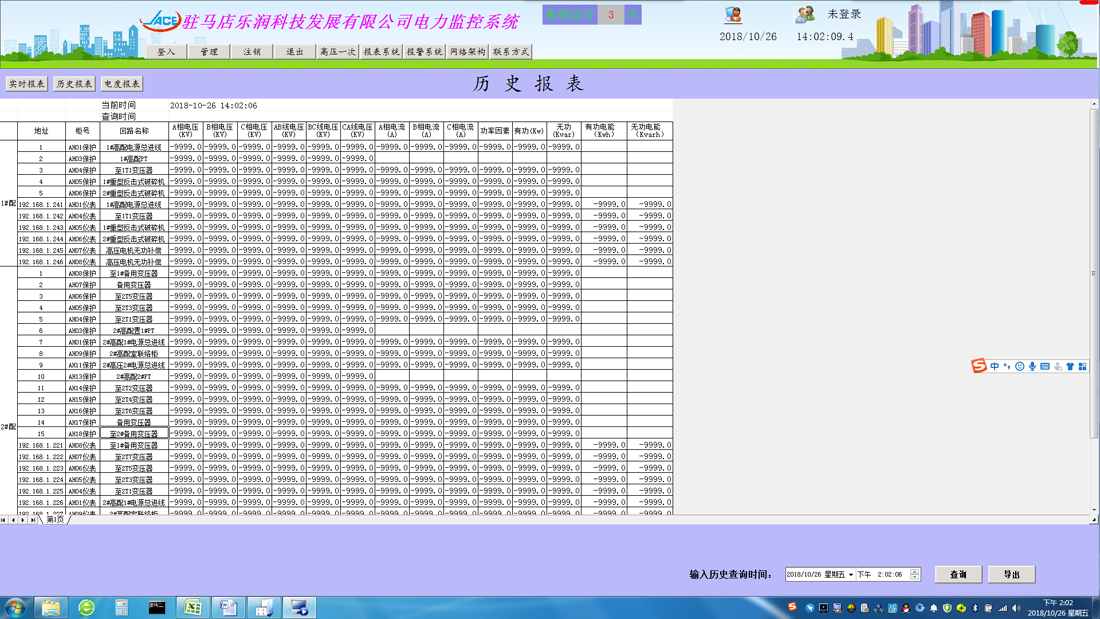Click the ACE company logo
Screen dimensions: 1100x619
pyautogui.click(x=160, y=20)
